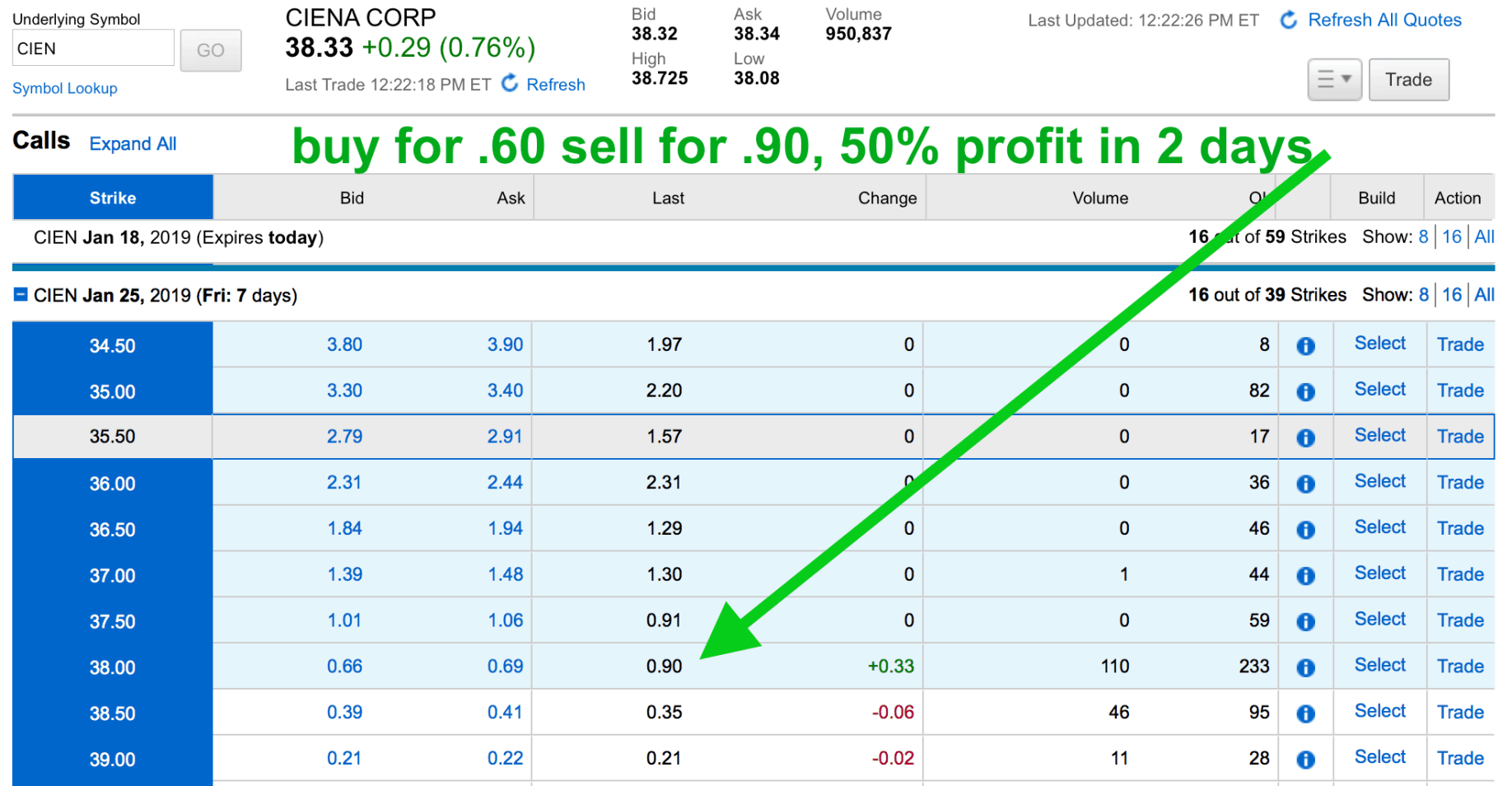Open info icon for 39.00 strike
This screenshot has width=1512, height=786.
point(1305,760)
